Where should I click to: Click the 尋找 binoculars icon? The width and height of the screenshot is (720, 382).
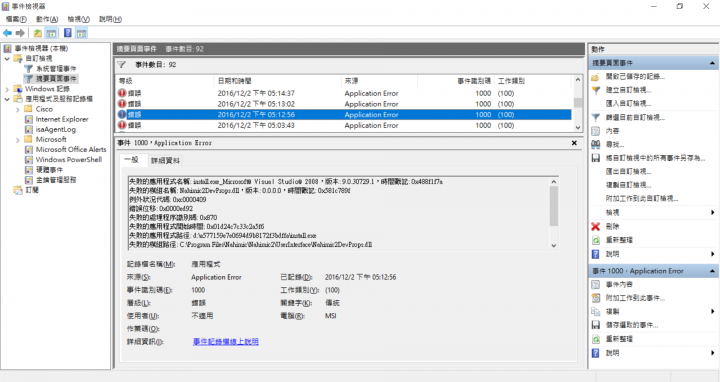pyautogui.click(x=596, y=145)
